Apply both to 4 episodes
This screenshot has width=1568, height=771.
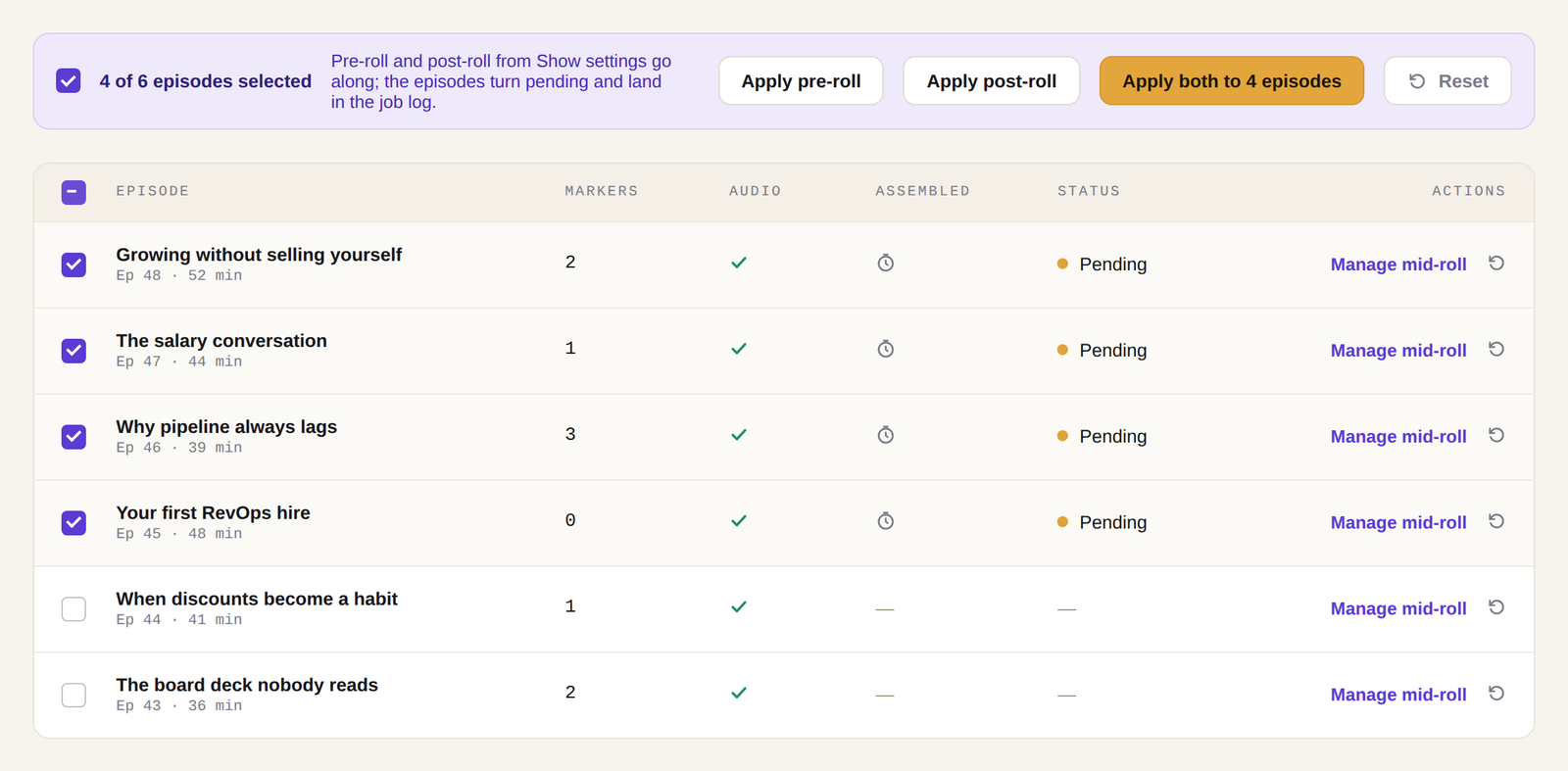point(1232,80)
